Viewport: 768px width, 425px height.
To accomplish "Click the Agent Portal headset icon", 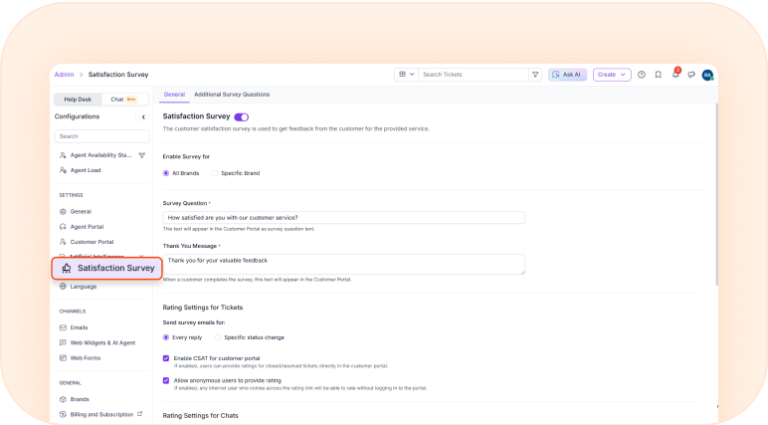I will click(x=63, y=227).
